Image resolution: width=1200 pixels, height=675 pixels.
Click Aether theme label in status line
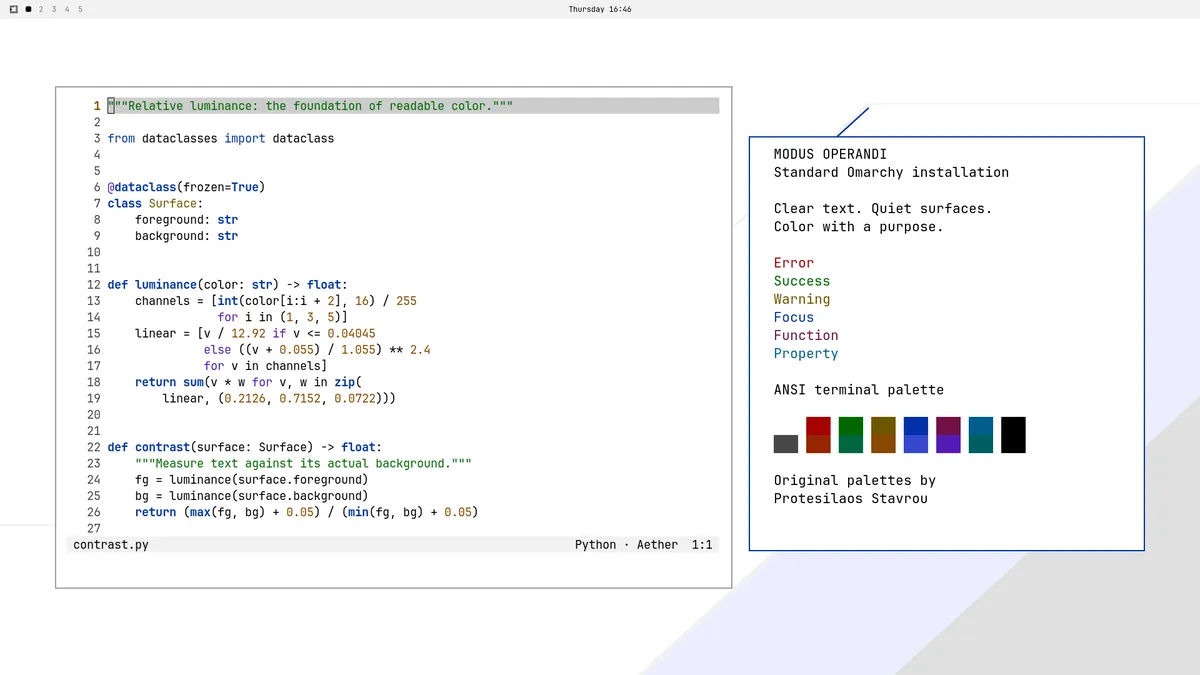point(657,545)
